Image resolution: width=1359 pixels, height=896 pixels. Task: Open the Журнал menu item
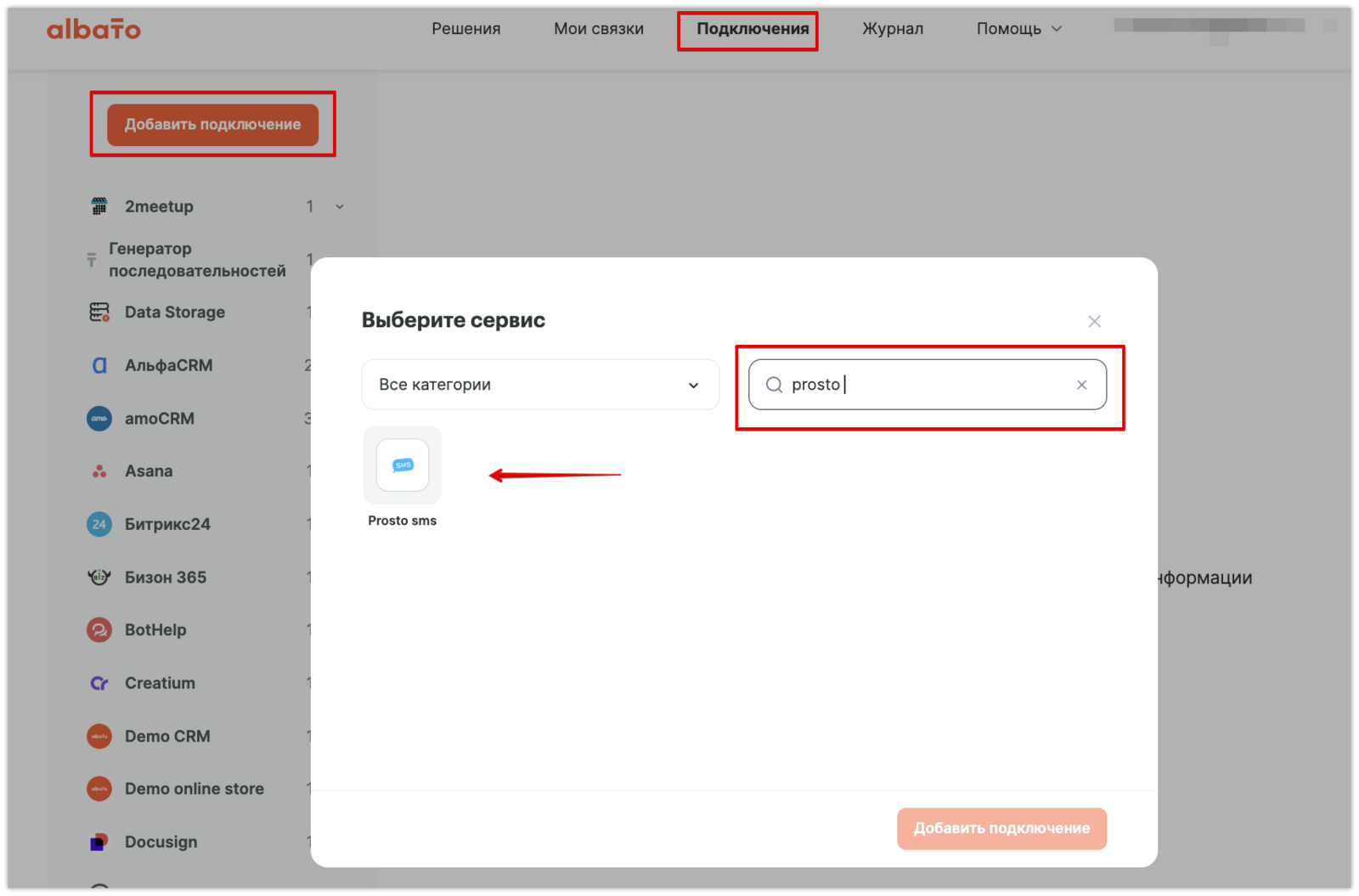(893, 29)
